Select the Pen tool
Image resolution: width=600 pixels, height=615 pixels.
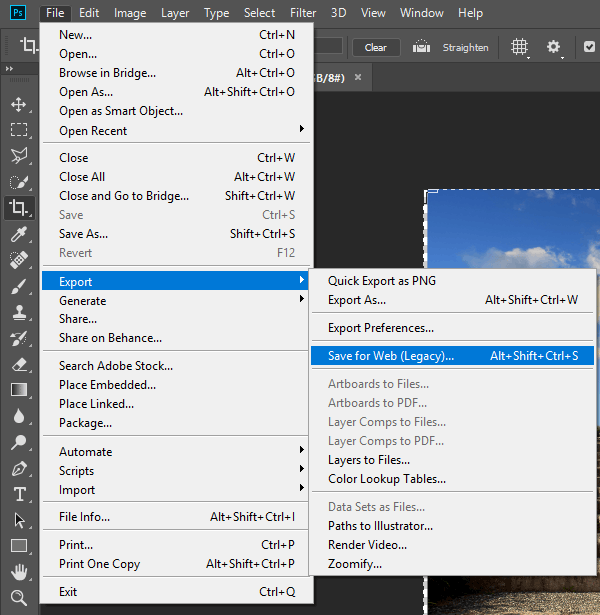(18, 468)
